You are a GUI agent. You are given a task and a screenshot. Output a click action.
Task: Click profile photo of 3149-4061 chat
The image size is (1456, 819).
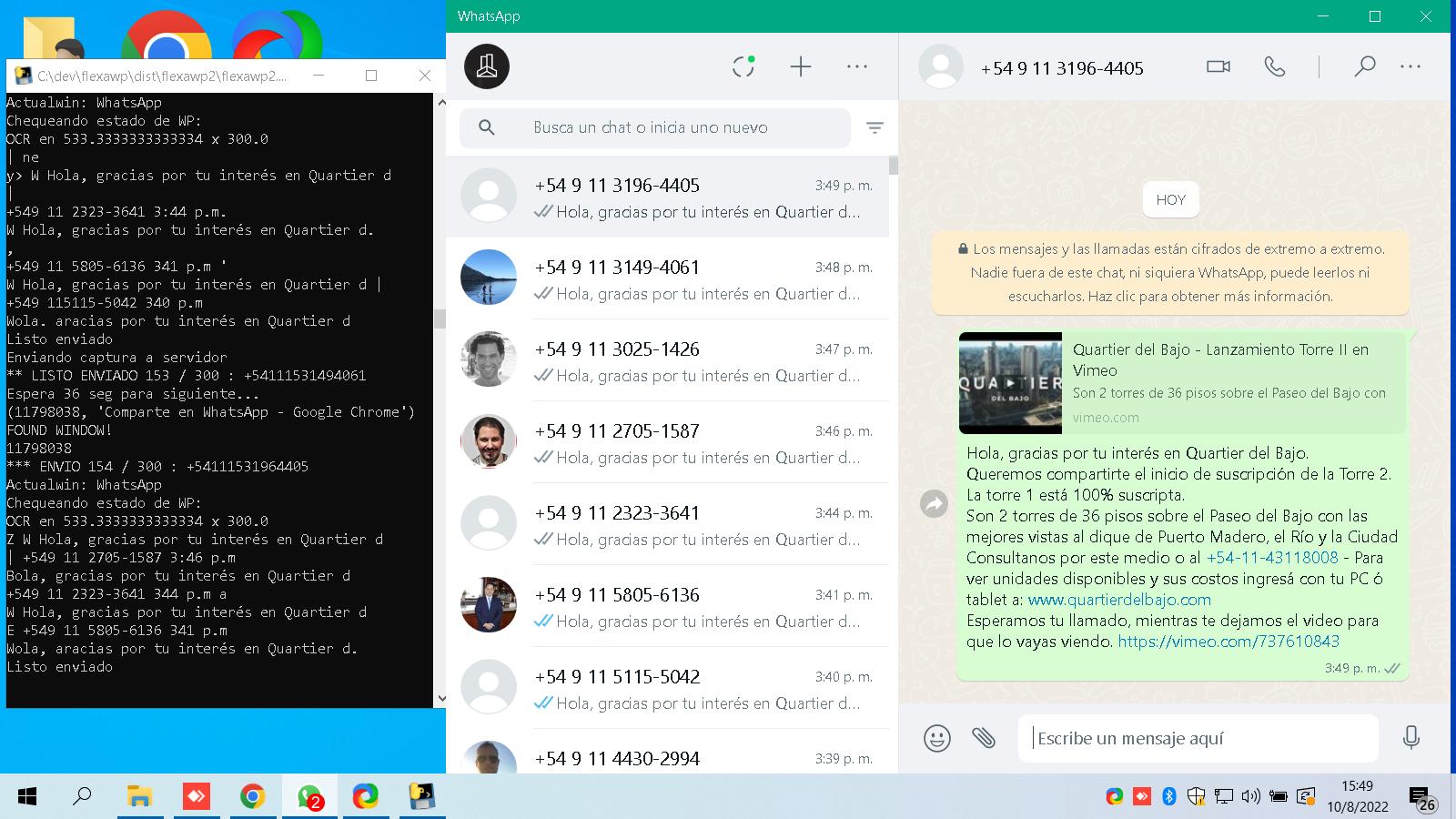click(489, 278)
